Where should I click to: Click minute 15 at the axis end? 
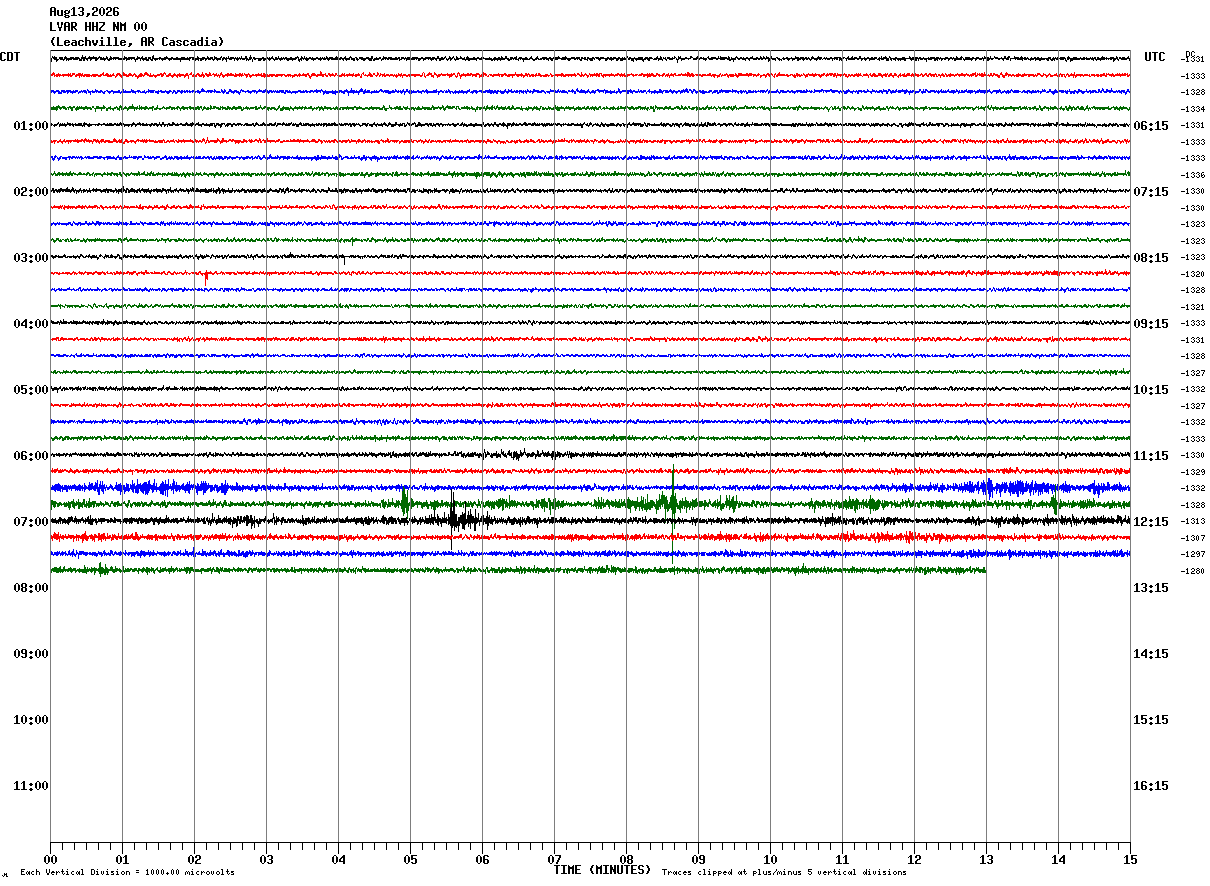1130,859
